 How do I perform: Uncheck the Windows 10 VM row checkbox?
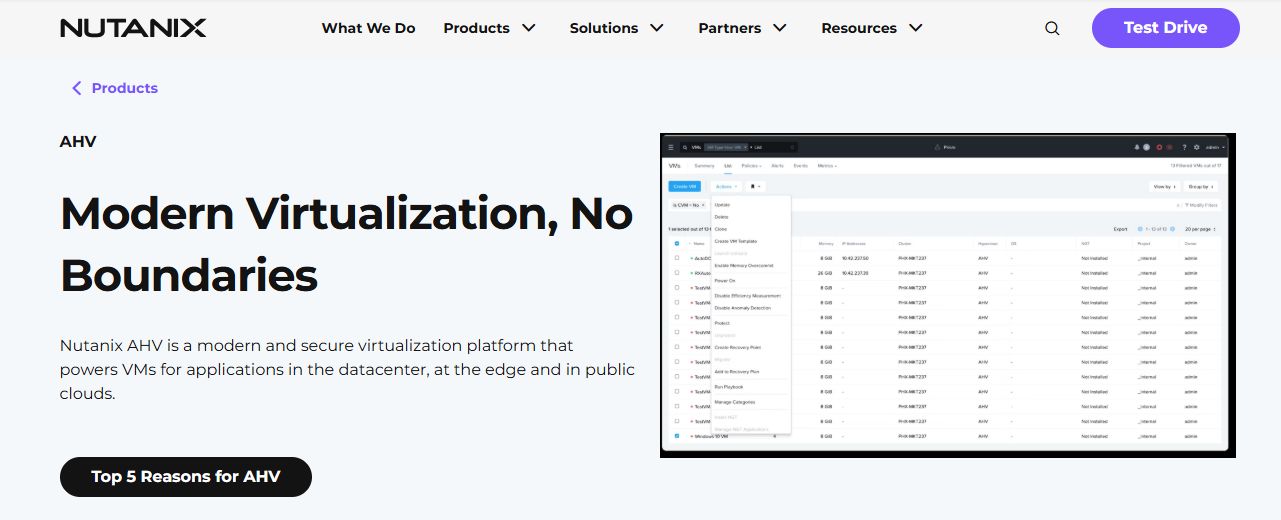click(677, 436)
